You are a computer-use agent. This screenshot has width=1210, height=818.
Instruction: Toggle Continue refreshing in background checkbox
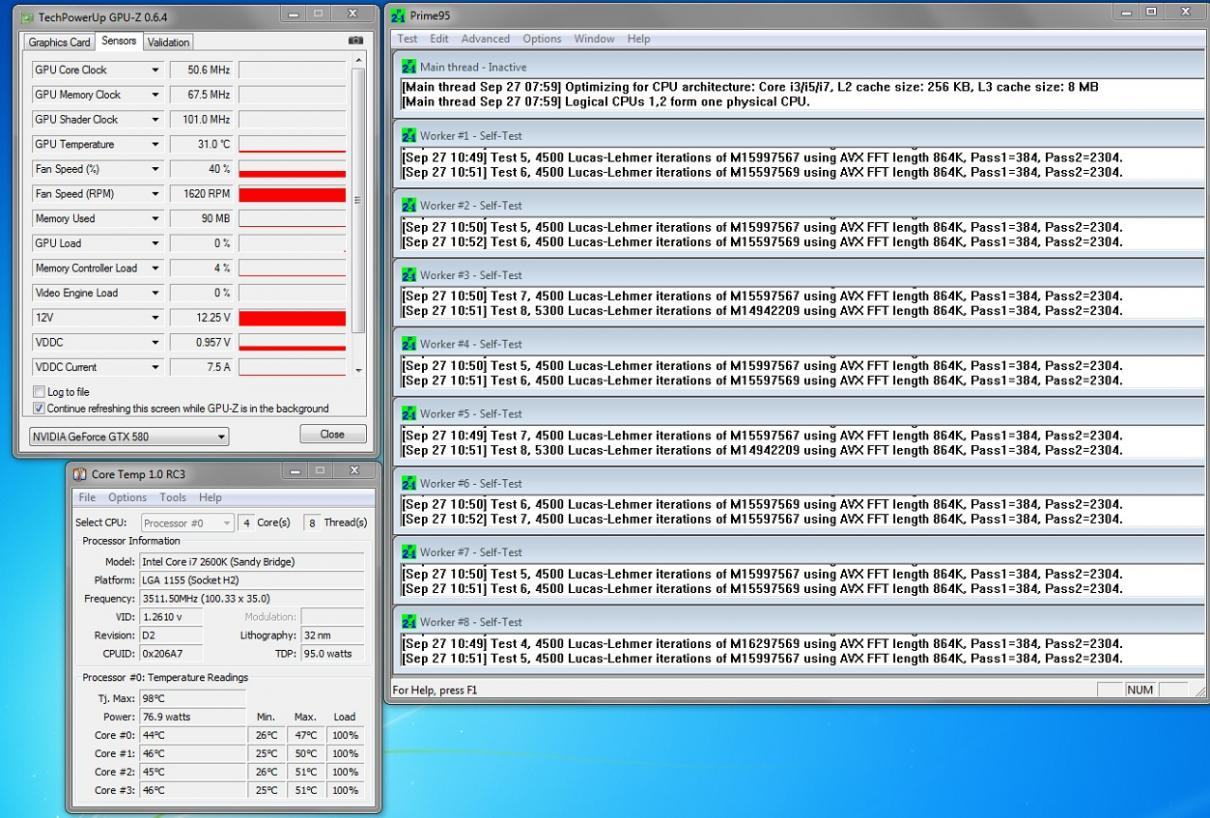[x=39, y=408]
